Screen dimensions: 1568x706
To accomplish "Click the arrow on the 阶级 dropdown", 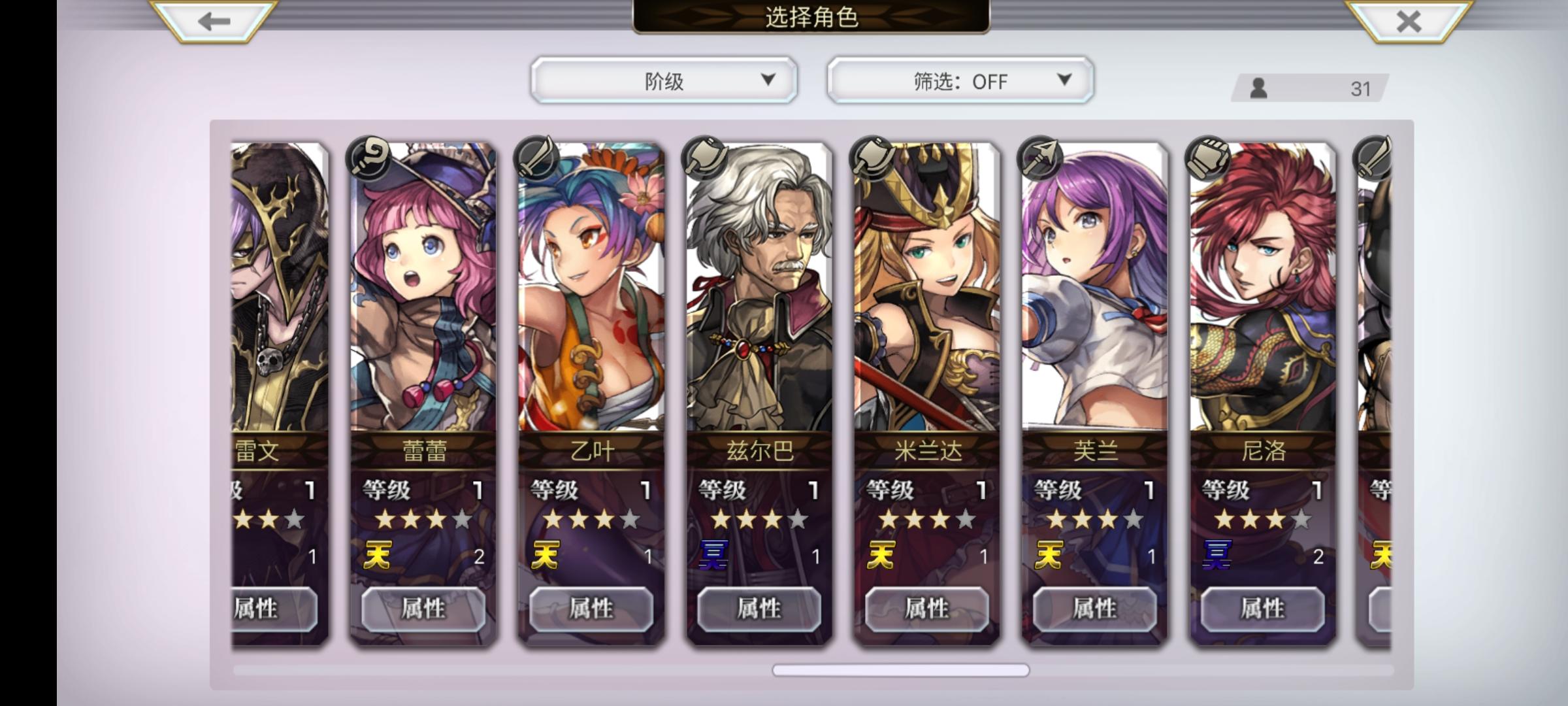I will click(768, 80).
